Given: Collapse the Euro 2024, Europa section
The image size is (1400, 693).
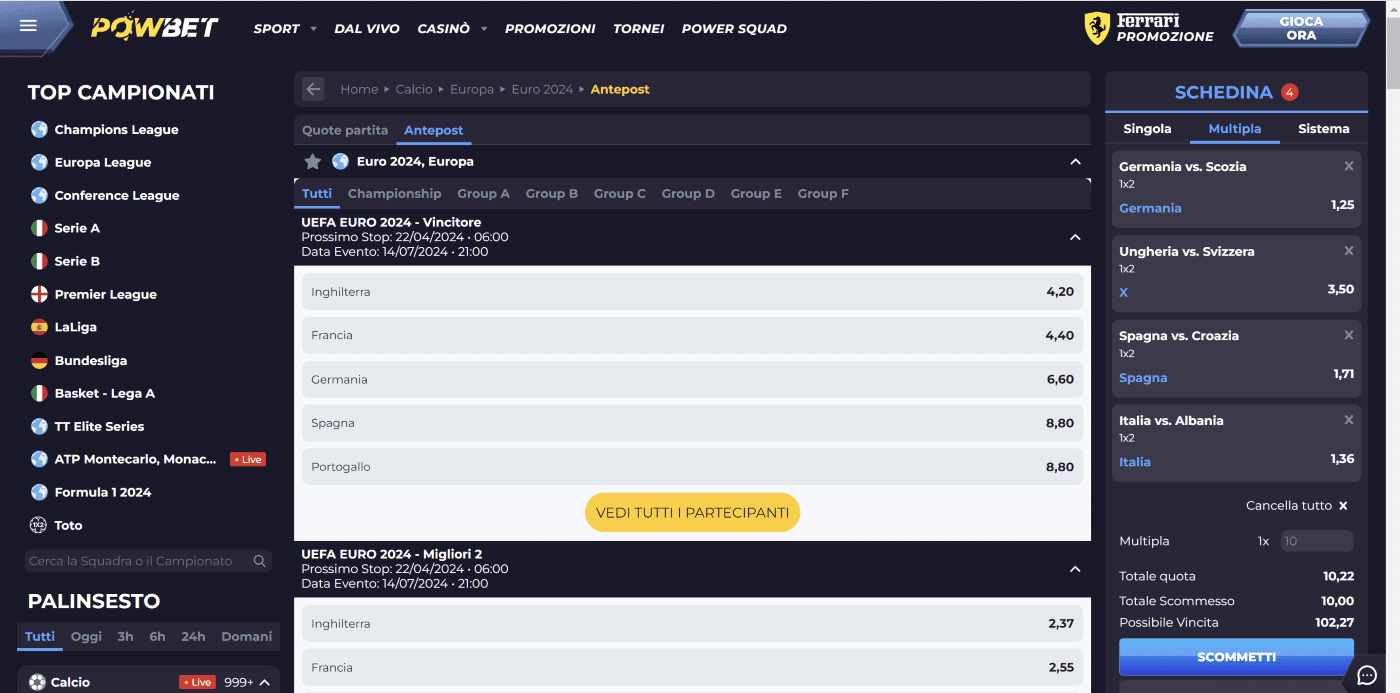Looking at the screenshot, I should pyautogui.click(x=1075, y=161).
